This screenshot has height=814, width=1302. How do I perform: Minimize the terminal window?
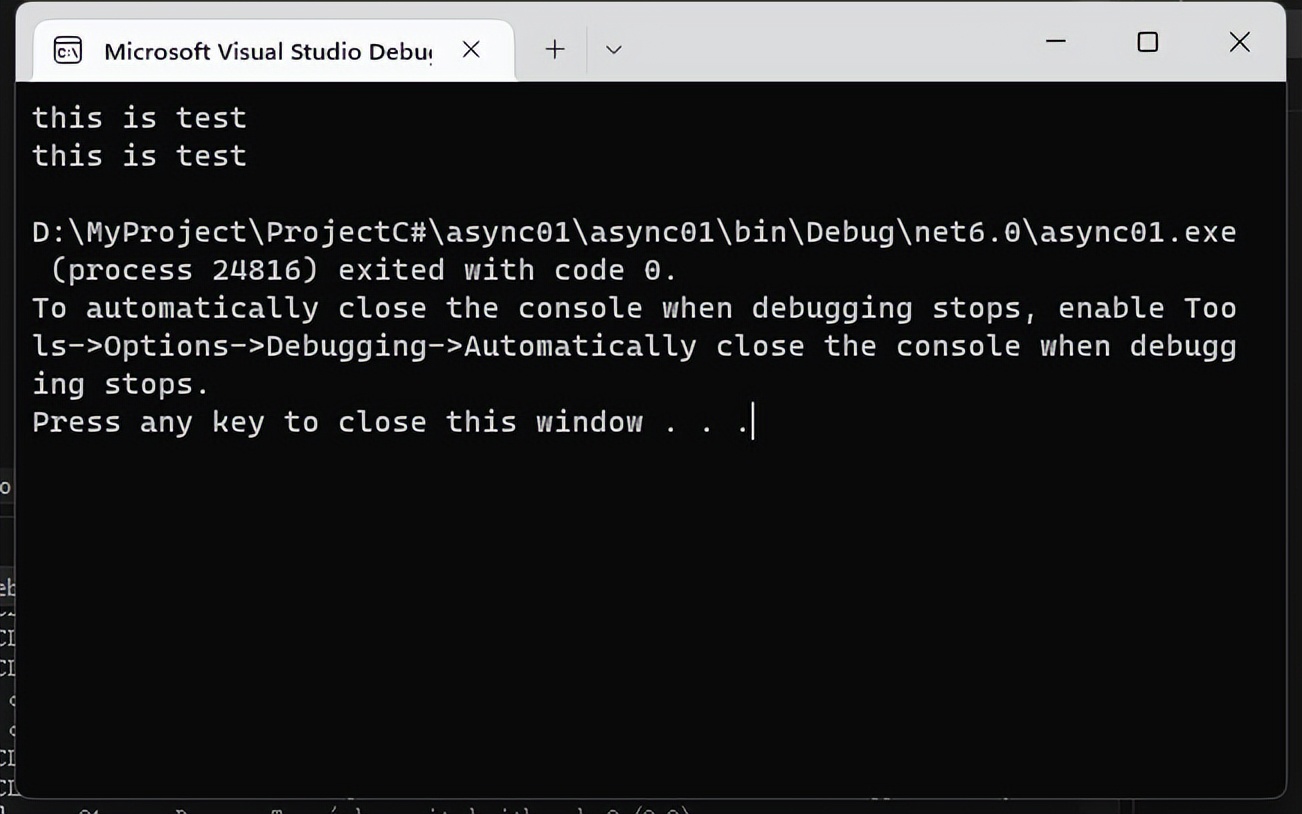(x=1055, y=42)
